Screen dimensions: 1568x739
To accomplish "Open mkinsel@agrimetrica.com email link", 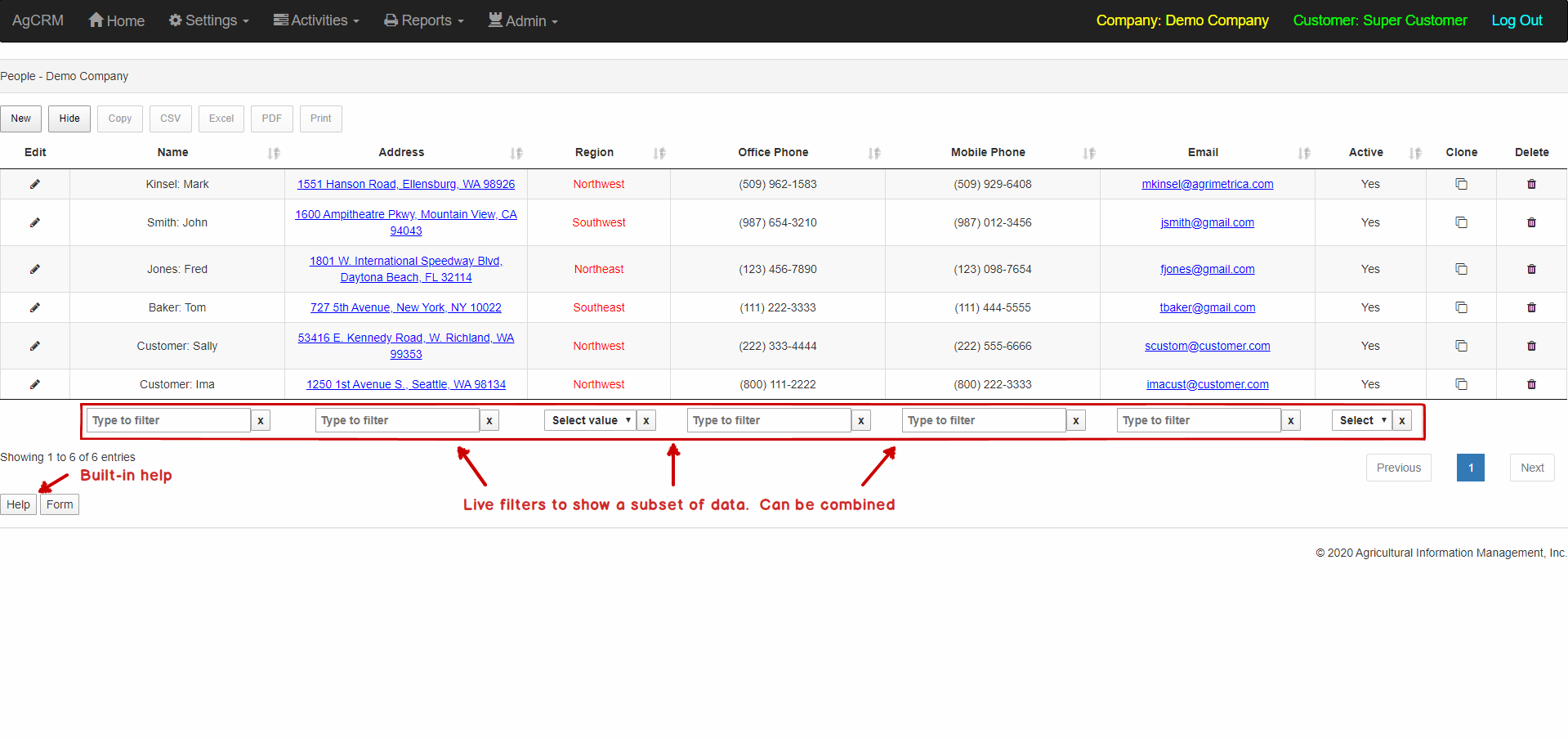I will (x=1207, y=184).
